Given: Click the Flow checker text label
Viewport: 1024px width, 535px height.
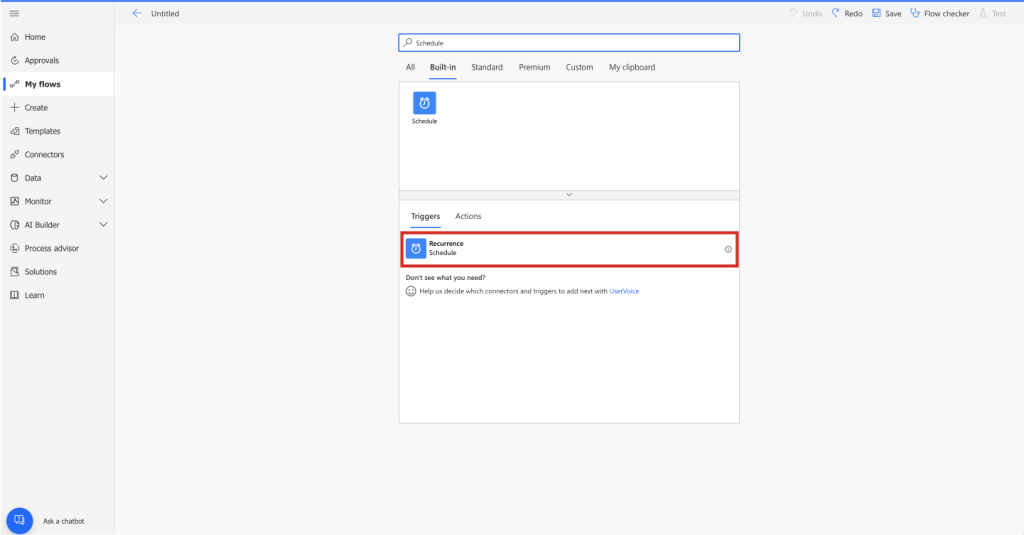Looking at the screenshot, I should [946, 14].
